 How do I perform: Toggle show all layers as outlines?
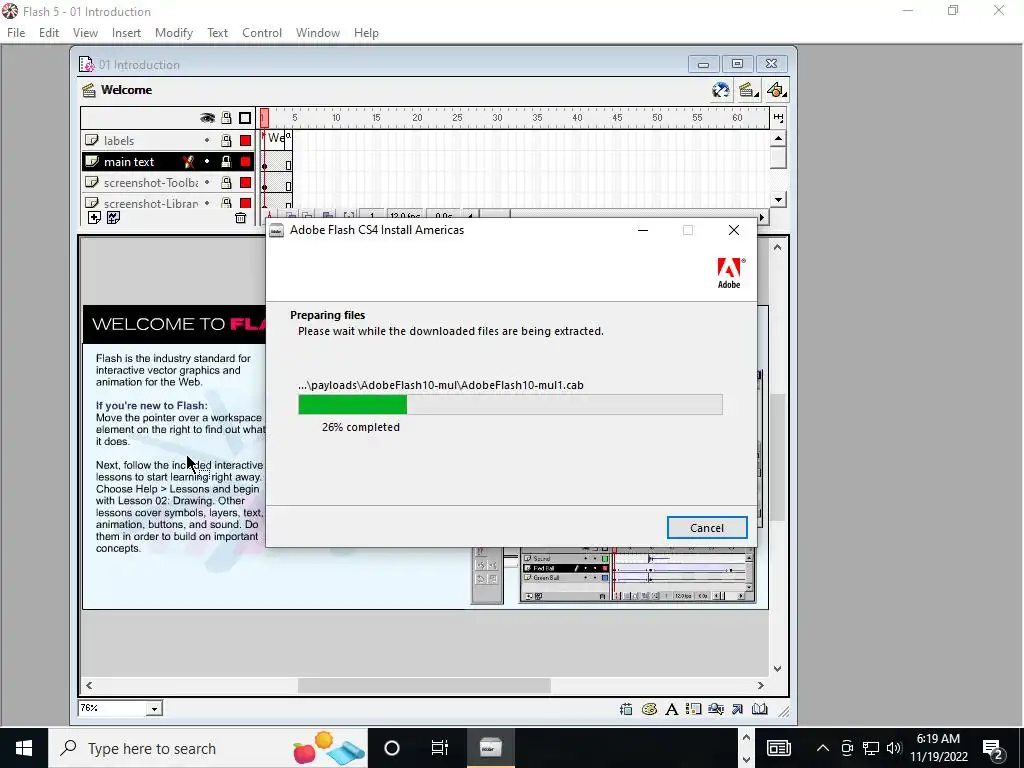[245, 118]
